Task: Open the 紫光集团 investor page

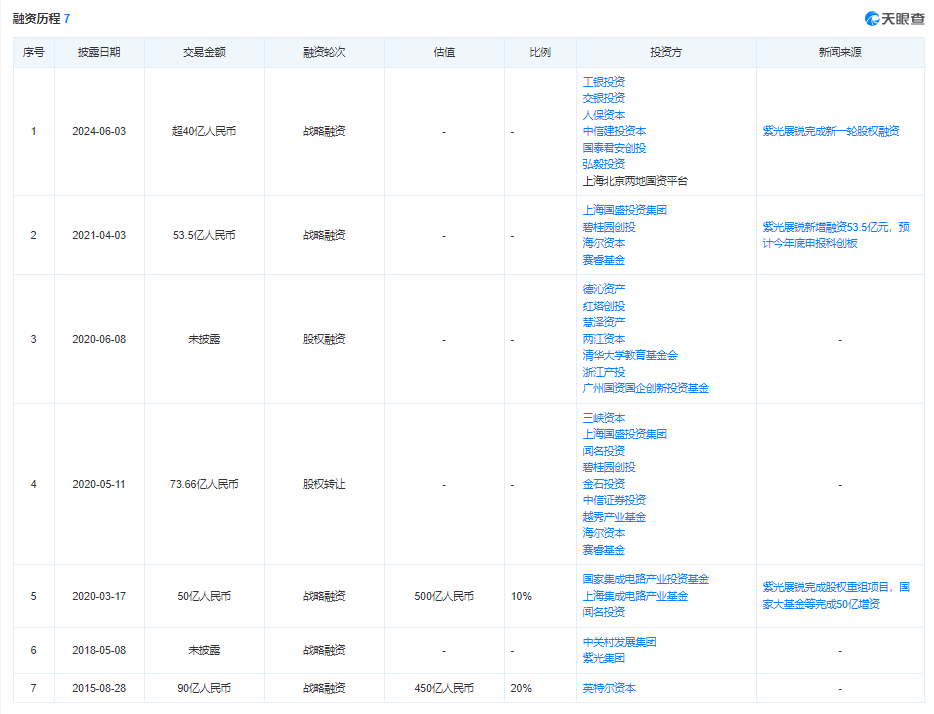Action: pyautogui.click(x=603, y=658)
